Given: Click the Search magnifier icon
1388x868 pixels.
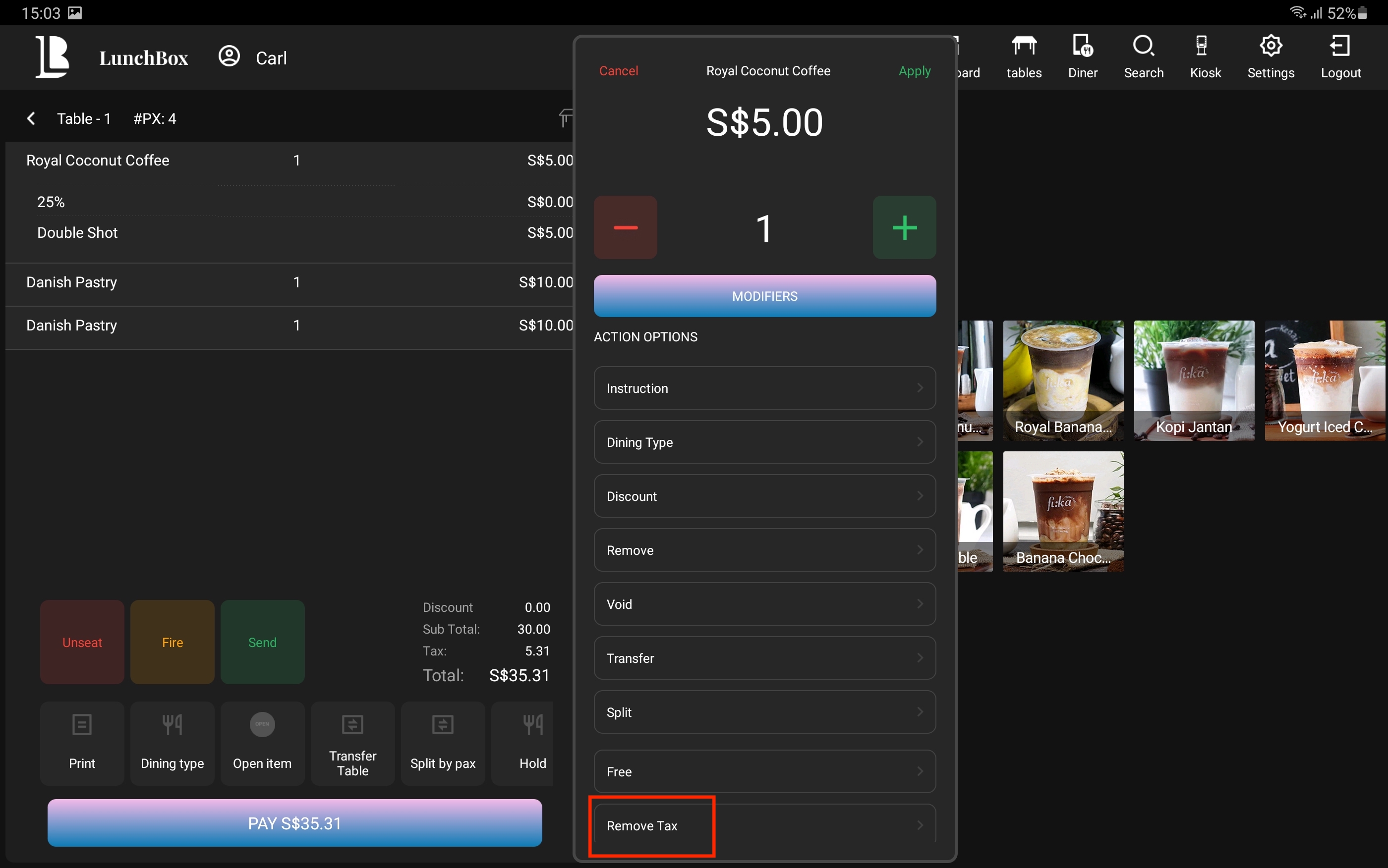Looking at the screenshot, I should 1143,47.
